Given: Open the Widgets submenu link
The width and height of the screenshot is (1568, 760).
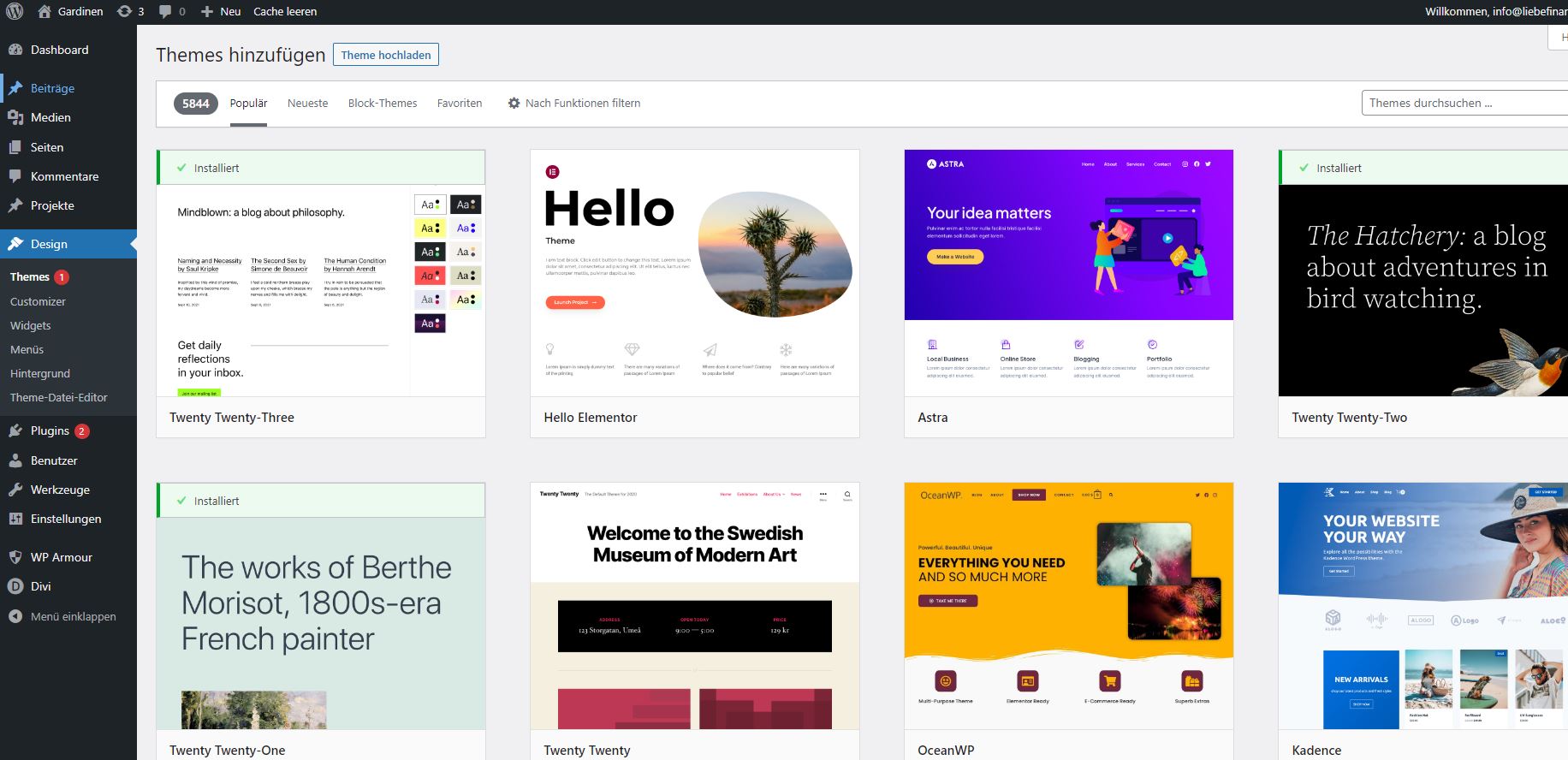Looking at the screenshot, I should pyautogui.click(x=31, y=325).
